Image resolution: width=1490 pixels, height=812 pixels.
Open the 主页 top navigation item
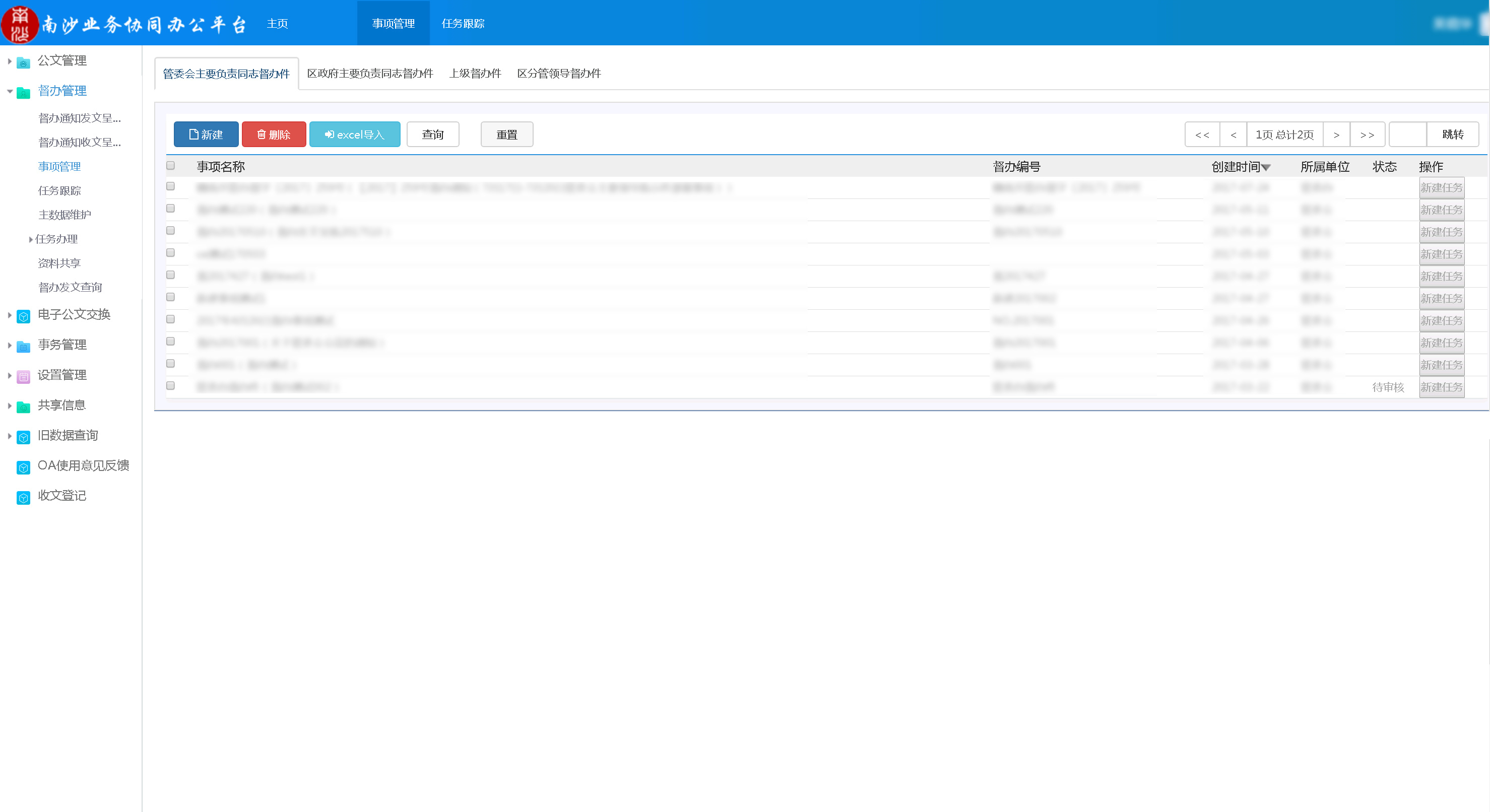pos(277,24)
